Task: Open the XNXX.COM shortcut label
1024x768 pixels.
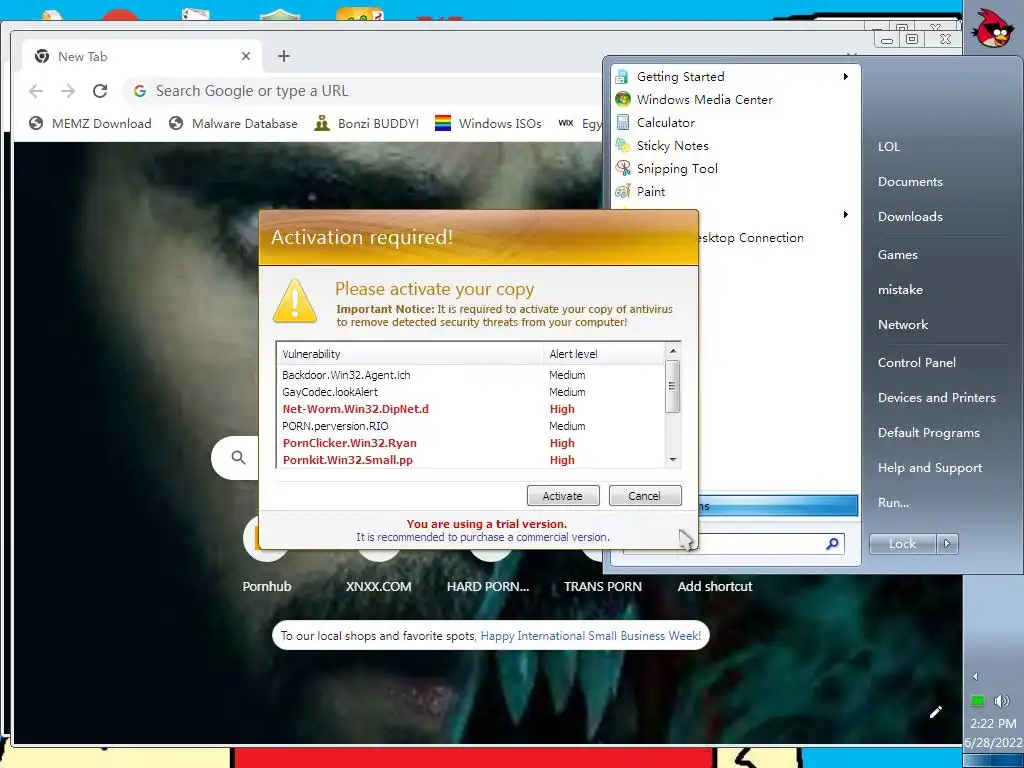Action: coord(379,586)
